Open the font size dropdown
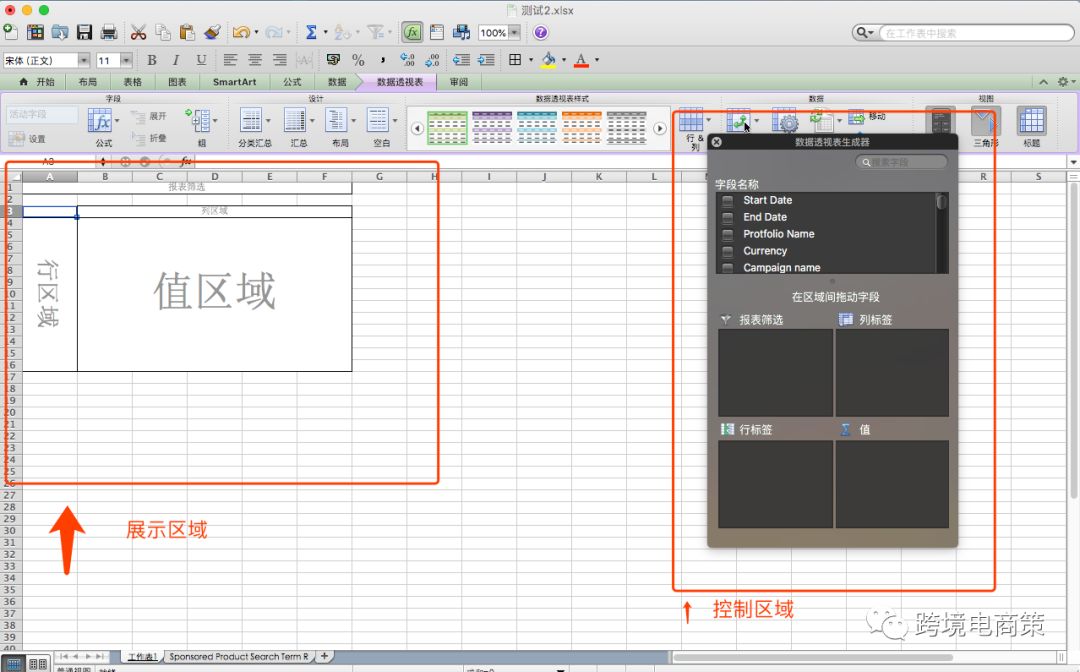1080x672 pixels. pyautogui.click(x=126, y=61)
